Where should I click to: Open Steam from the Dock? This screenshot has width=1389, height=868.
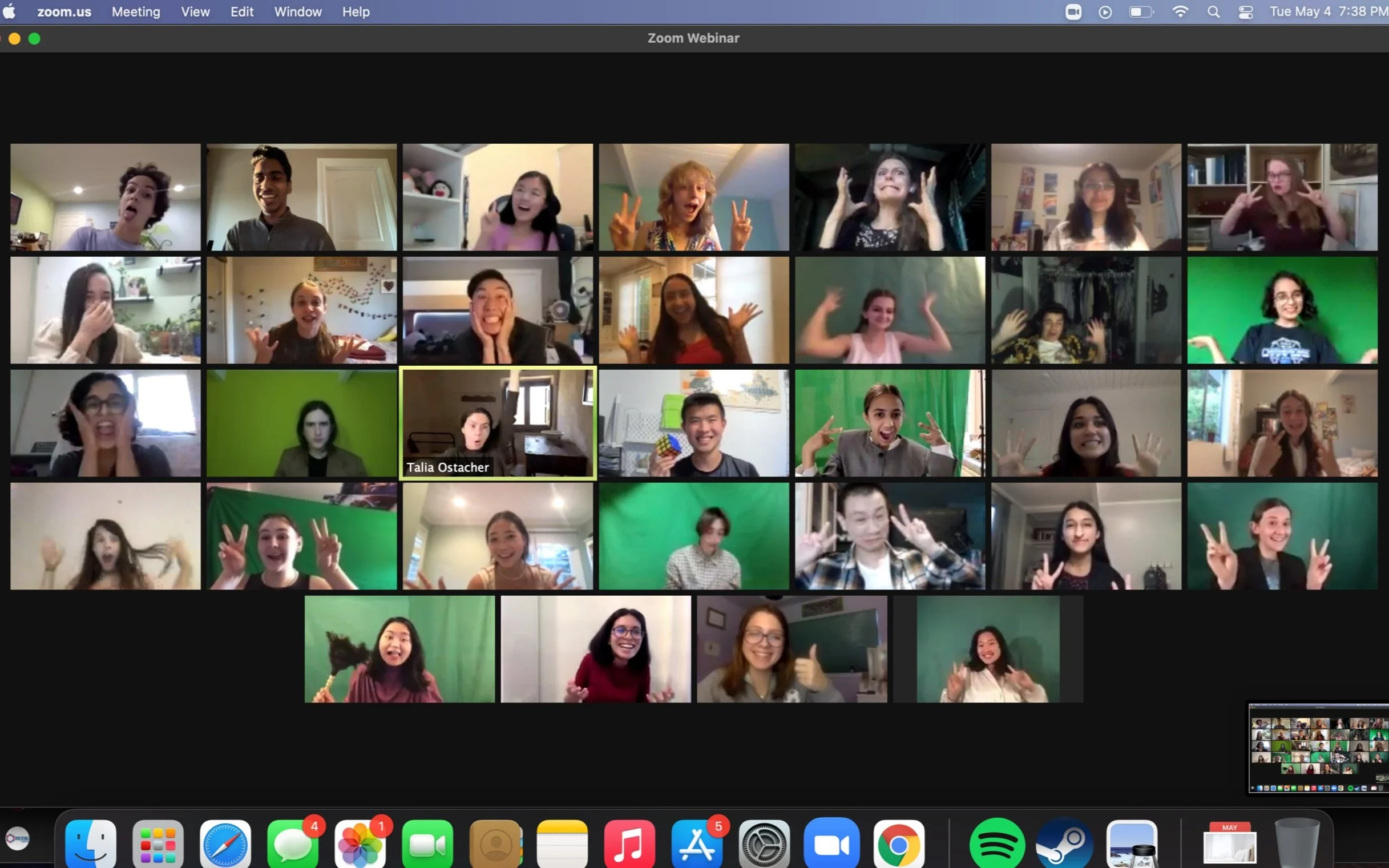point(1064,844)
